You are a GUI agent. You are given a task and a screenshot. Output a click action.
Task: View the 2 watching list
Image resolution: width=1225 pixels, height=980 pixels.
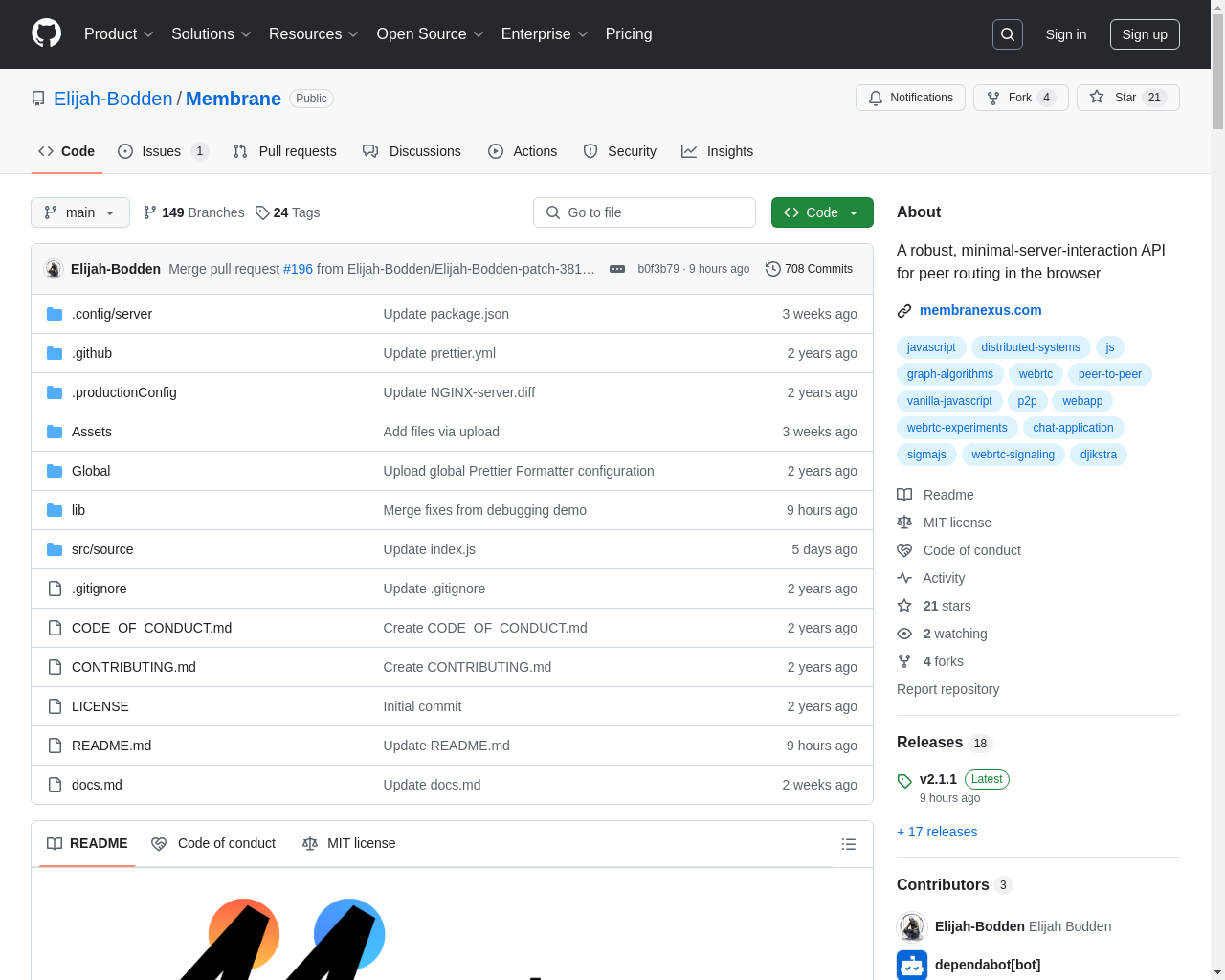(942, 634)
